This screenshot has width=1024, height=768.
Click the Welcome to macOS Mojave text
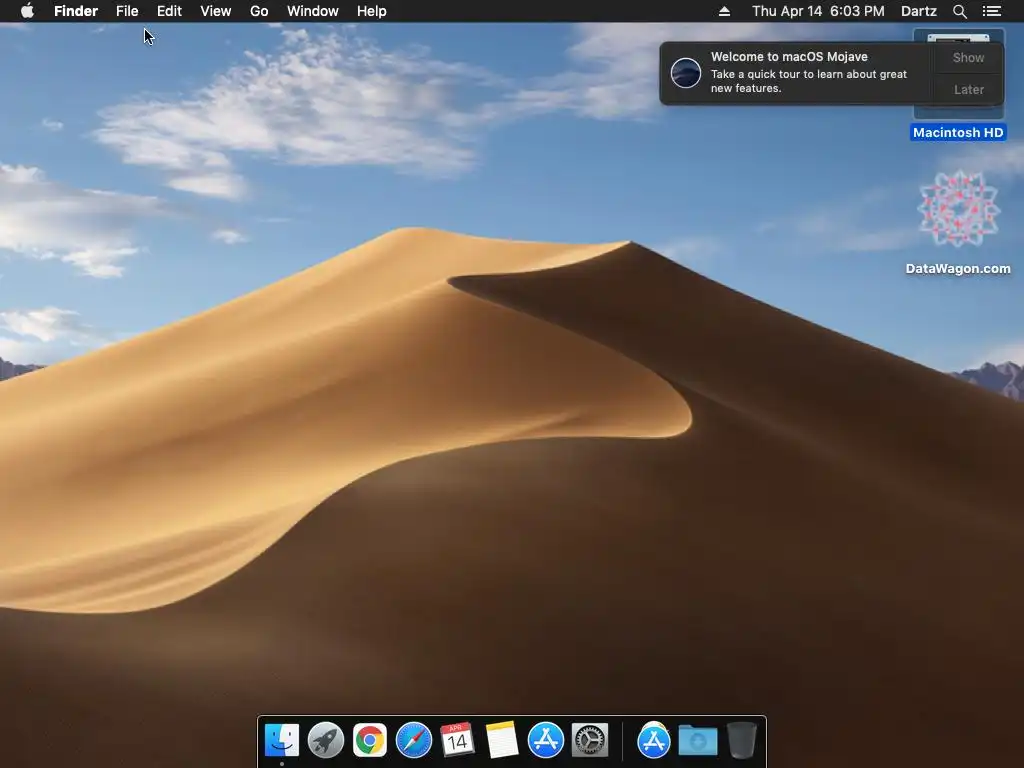coord(789,57)
